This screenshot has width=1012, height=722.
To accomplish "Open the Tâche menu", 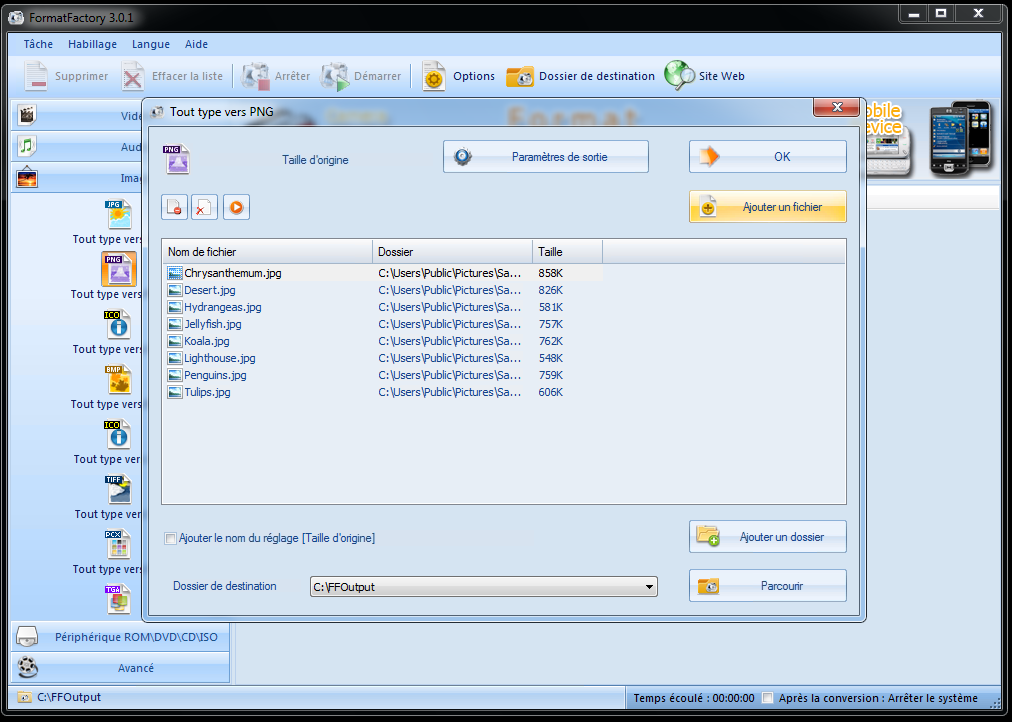I will click(x=38, y=44).
